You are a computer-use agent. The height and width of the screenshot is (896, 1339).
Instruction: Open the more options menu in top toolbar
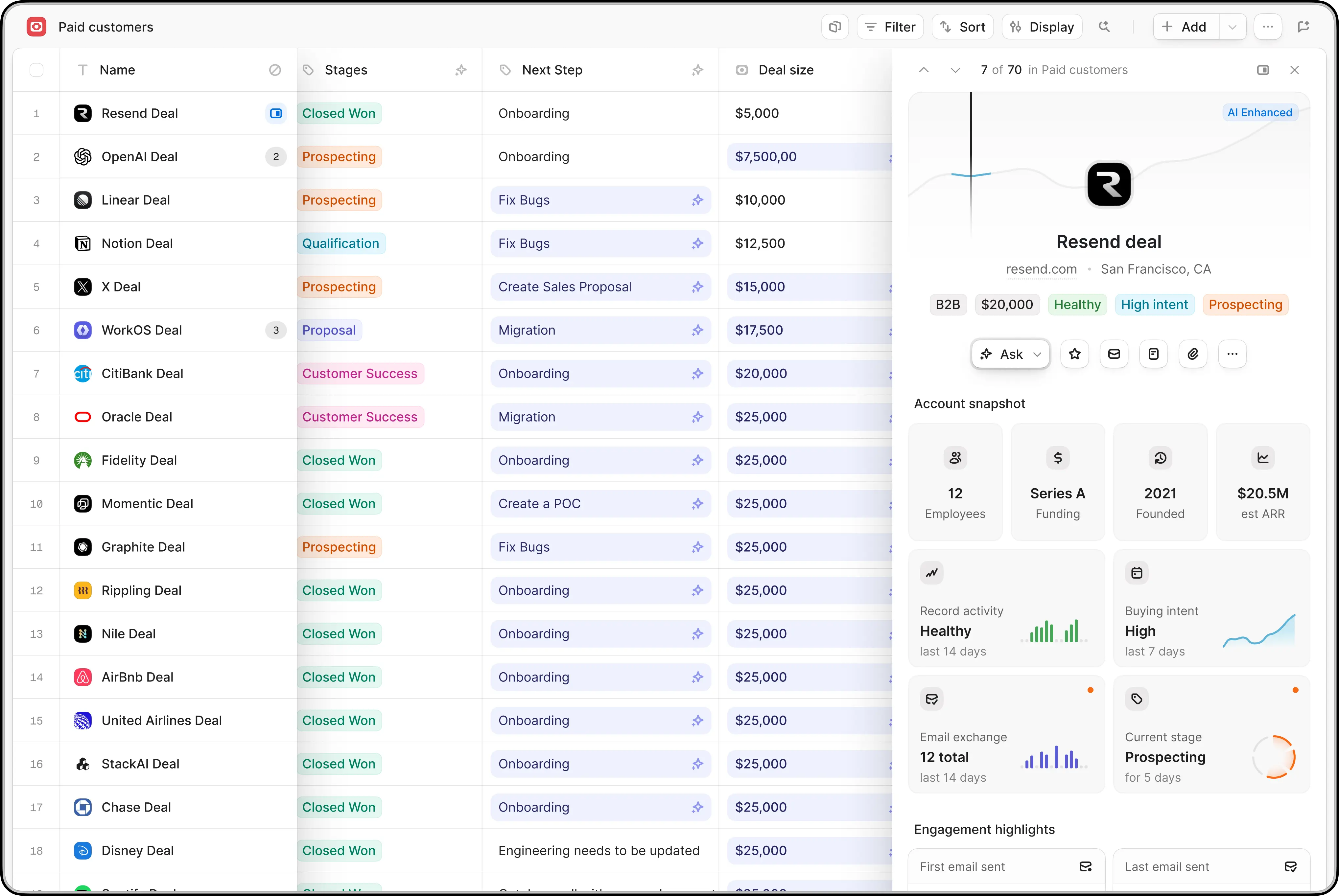1268,27
